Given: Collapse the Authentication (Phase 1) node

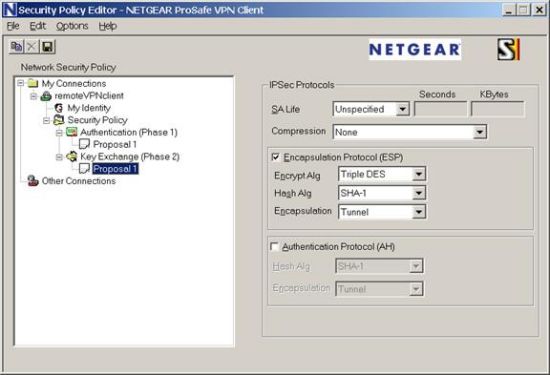Looking at the screenshot, I should click(x=59, y=133).
